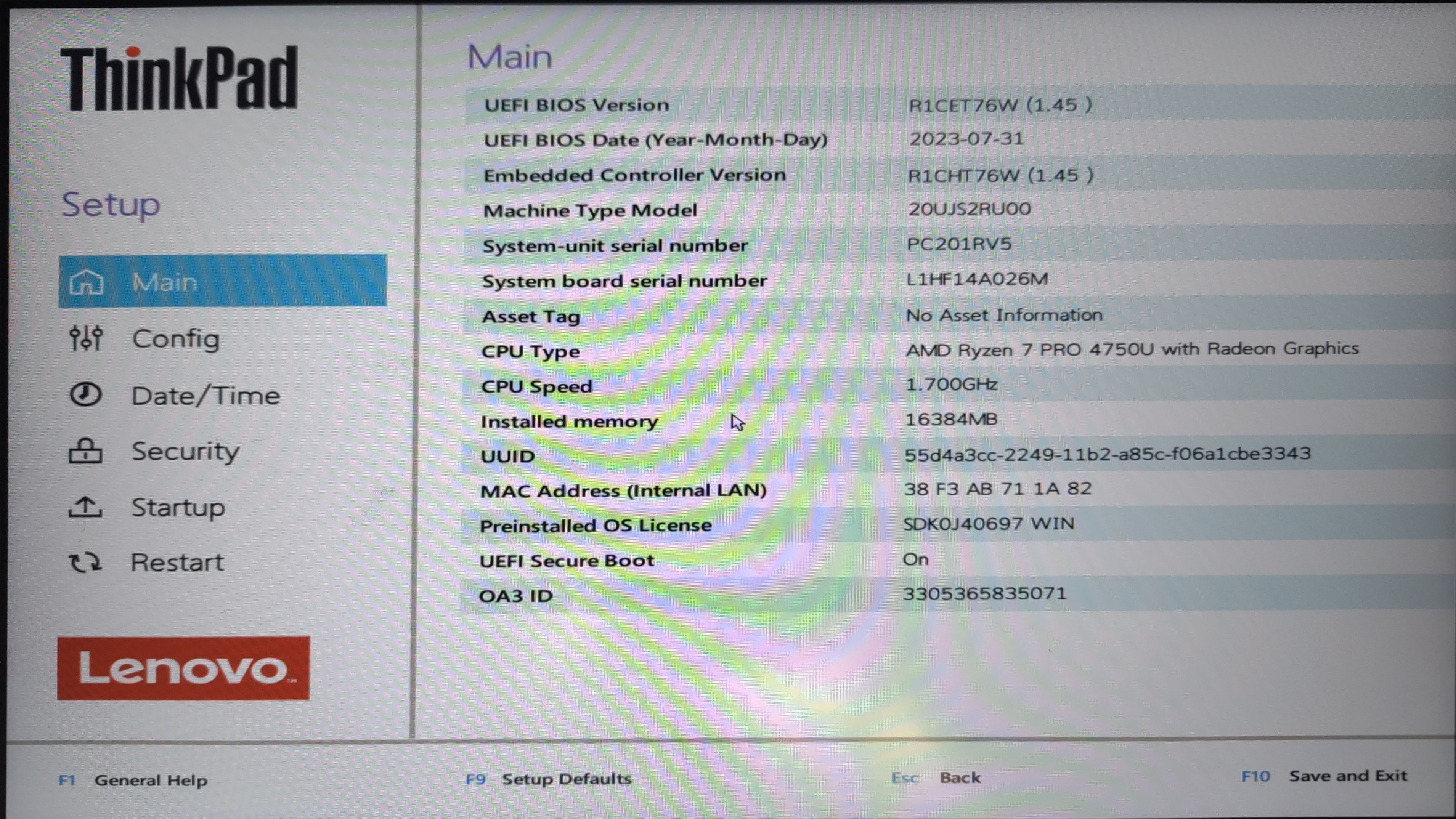Click BIOS date value 2023-07-31
Image resolution: width=1456 pixels, height=819 pixels.
click(966, 139)
